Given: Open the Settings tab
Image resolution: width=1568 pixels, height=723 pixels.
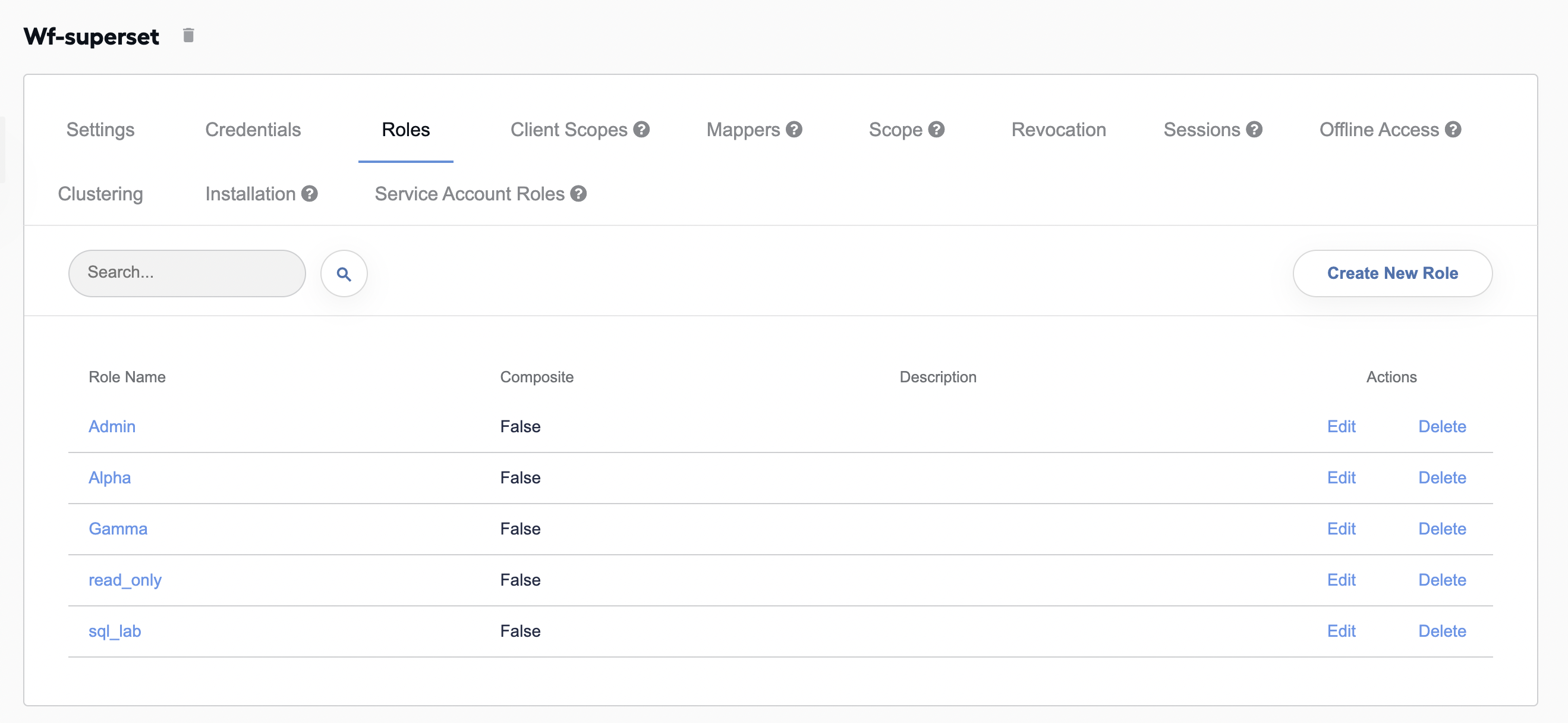Looking at the screenshot, I should tap(100, 129).
